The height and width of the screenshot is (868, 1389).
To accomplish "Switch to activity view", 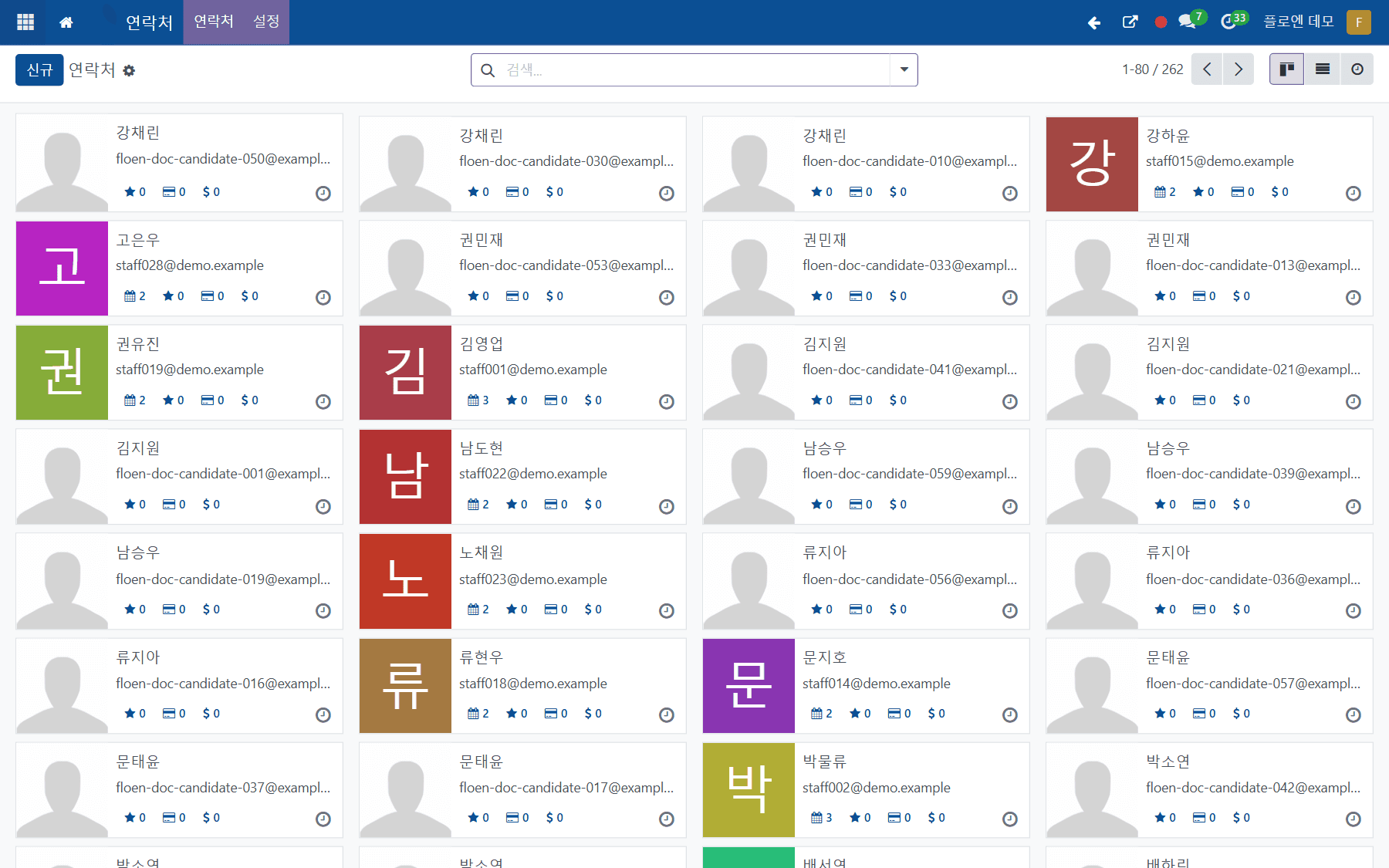I will [1357, 69].
